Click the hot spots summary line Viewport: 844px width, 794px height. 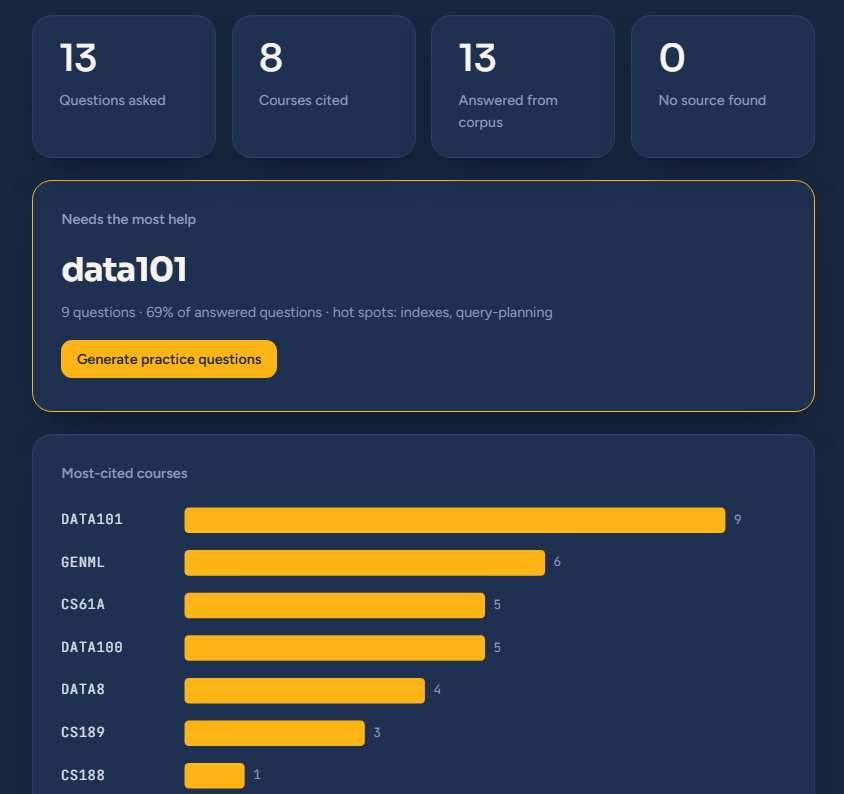[x=307, y=312]
